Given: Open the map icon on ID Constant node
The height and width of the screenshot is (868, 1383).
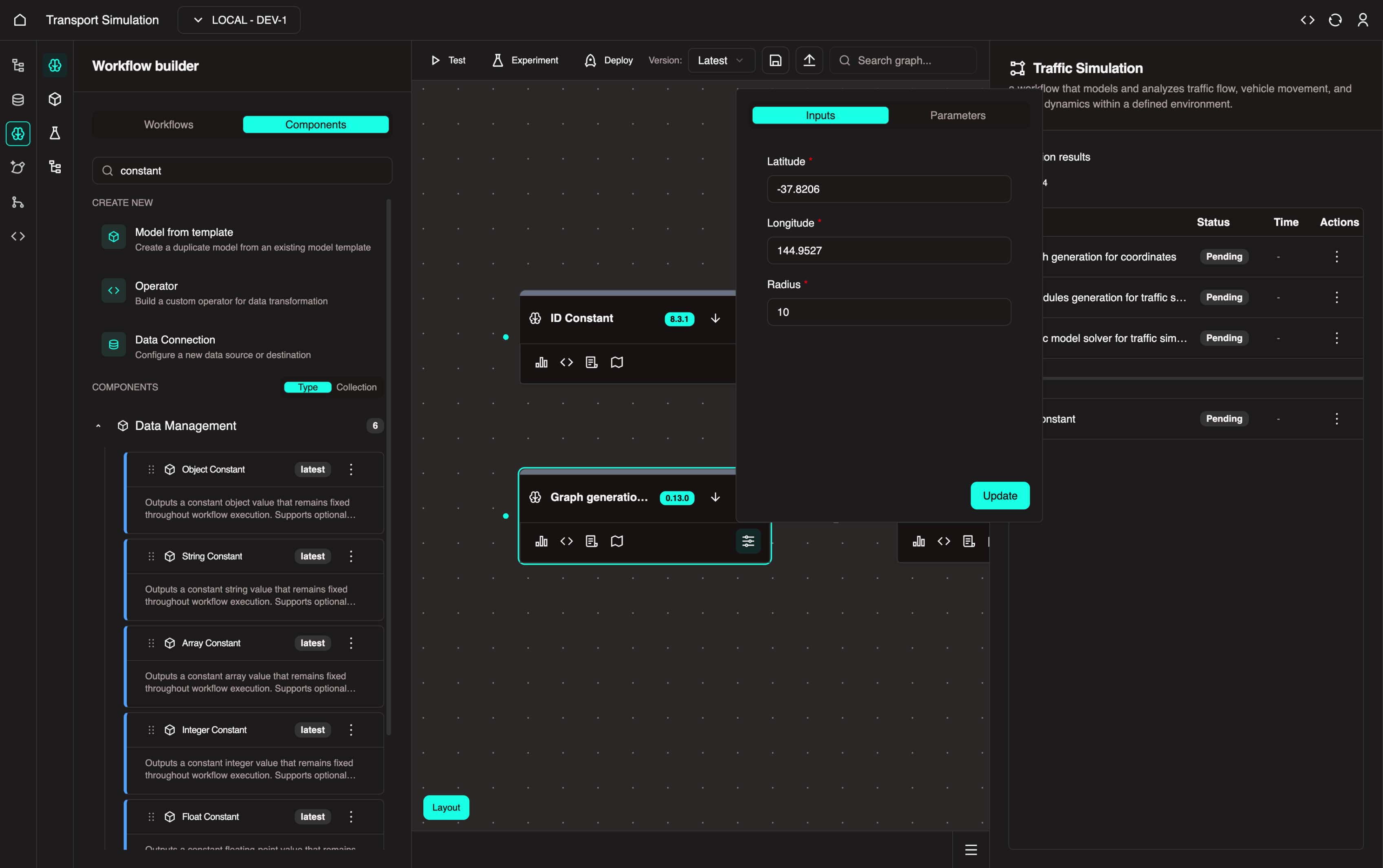Looking at the screenshot, I should click(x=617, y=362).
